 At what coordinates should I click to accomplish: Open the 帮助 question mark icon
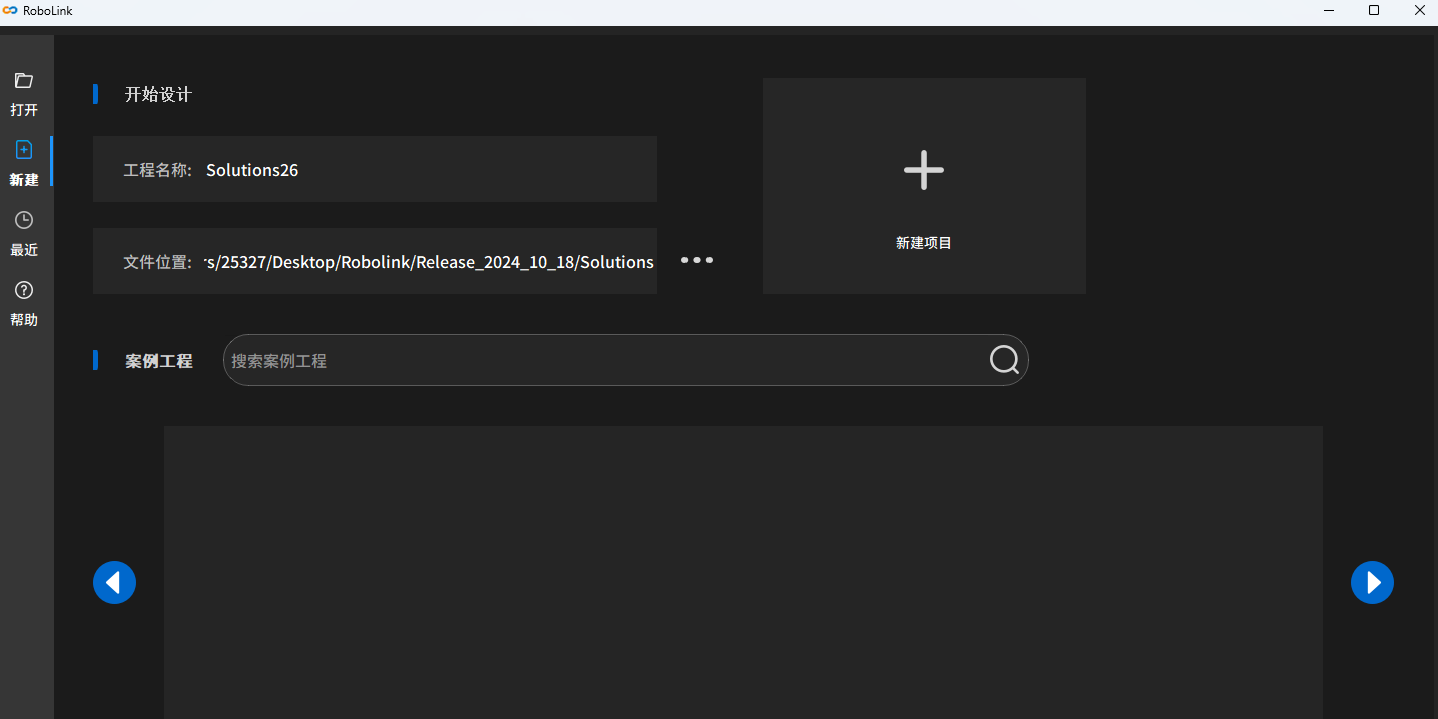pyautogui.click(x=24, y=290)
